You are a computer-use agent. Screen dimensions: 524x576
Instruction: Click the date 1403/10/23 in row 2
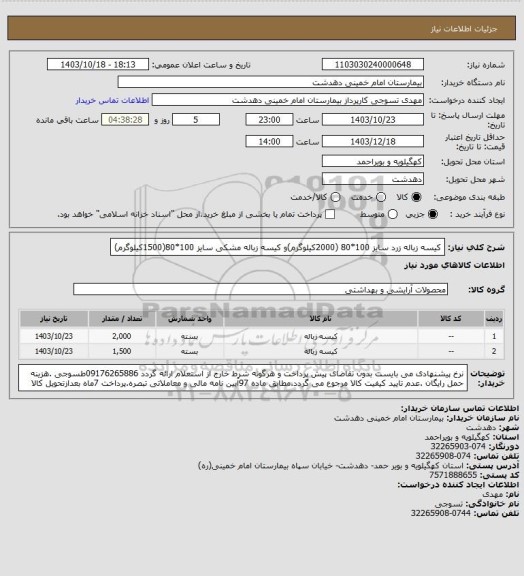click(x=54, y=351)
